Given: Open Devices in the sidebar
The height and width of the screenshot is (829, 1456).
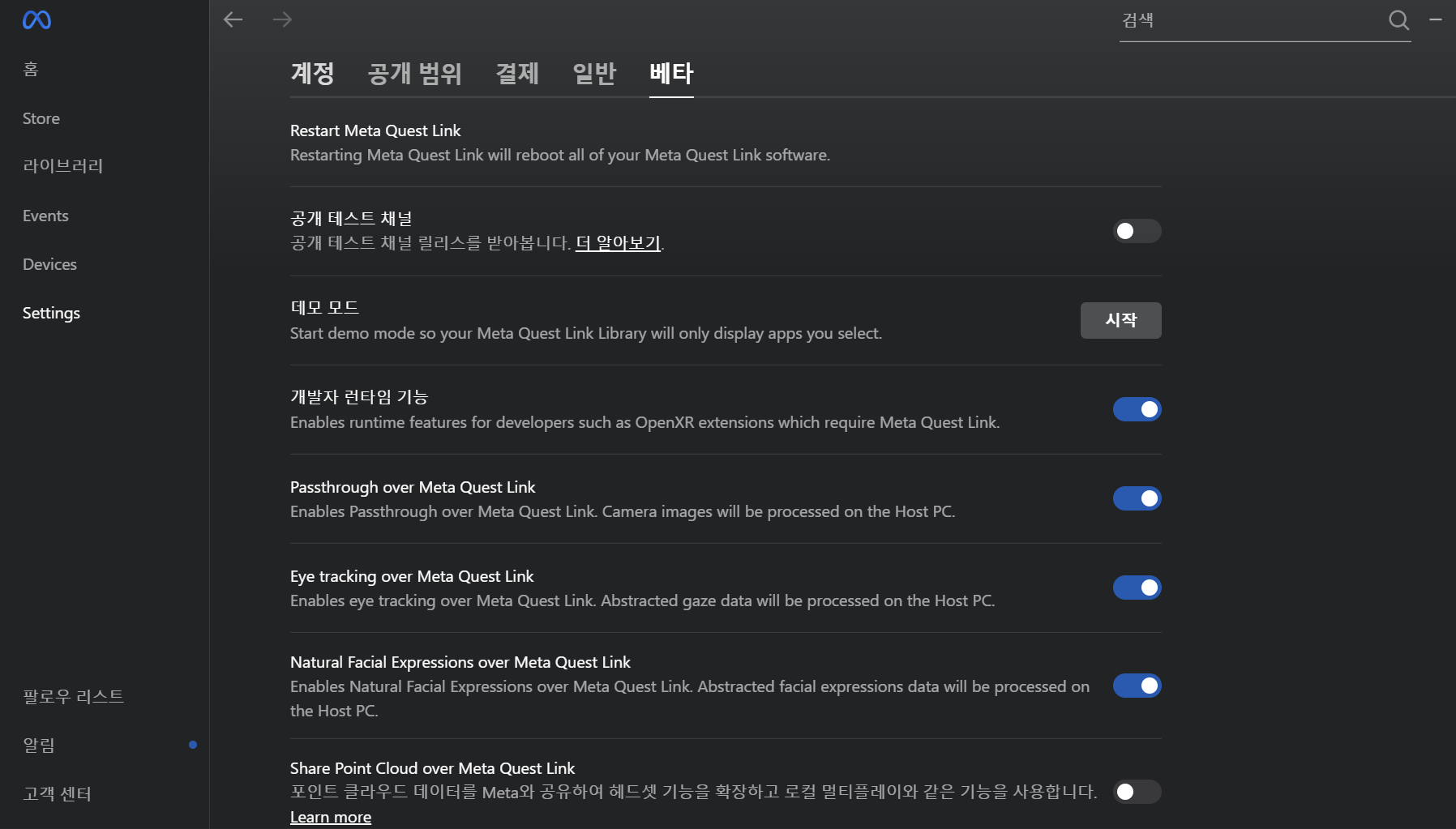Looking at the screenshot, I should coord(49,264).
